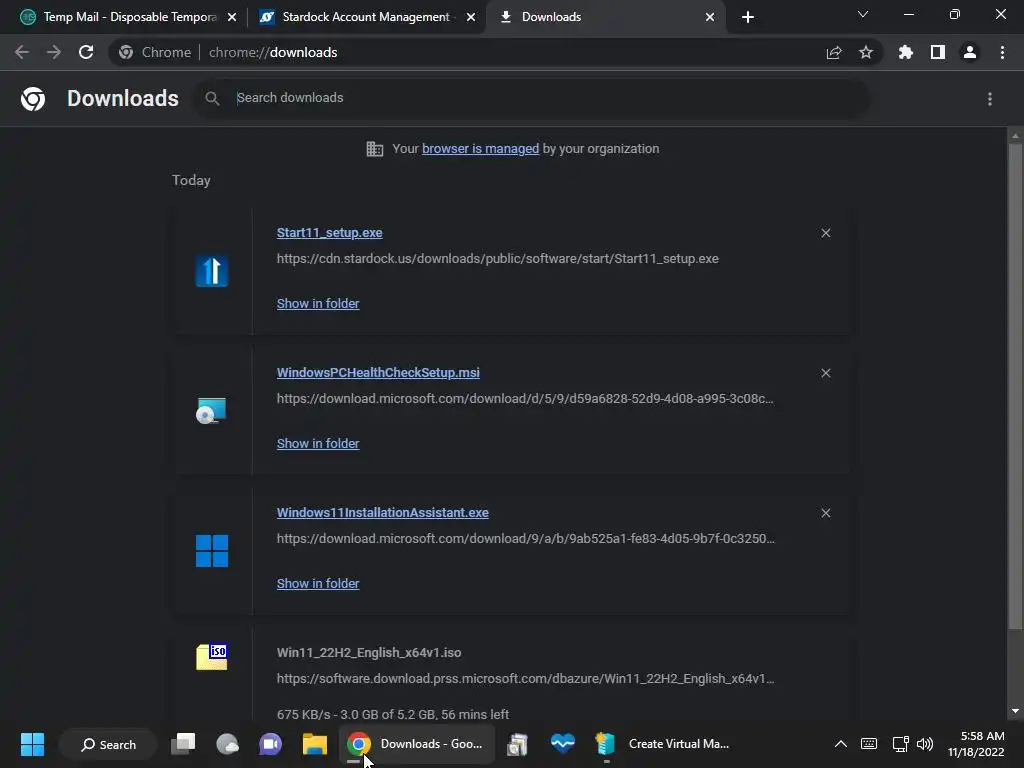The image size is (1024, 768).
Task: Open PC Health Check taskbar icon
Action: [x=562, y=744]
